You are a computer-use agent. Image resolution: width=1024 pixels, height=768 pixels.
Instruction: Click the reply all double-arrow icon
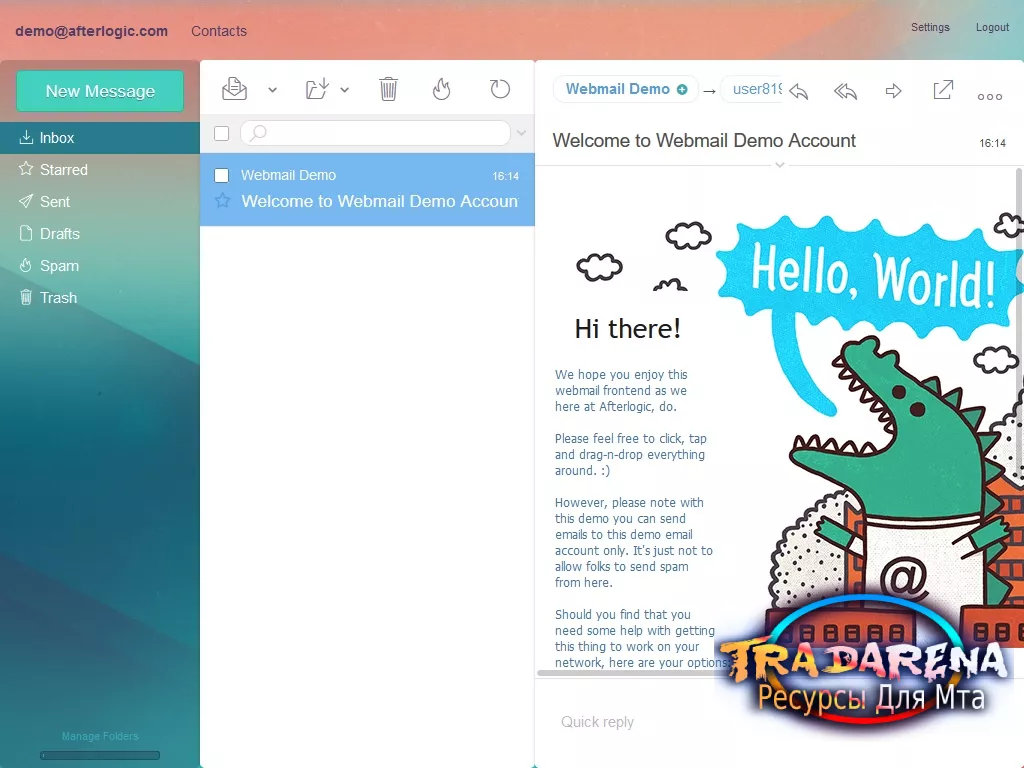tap(846, 91)
